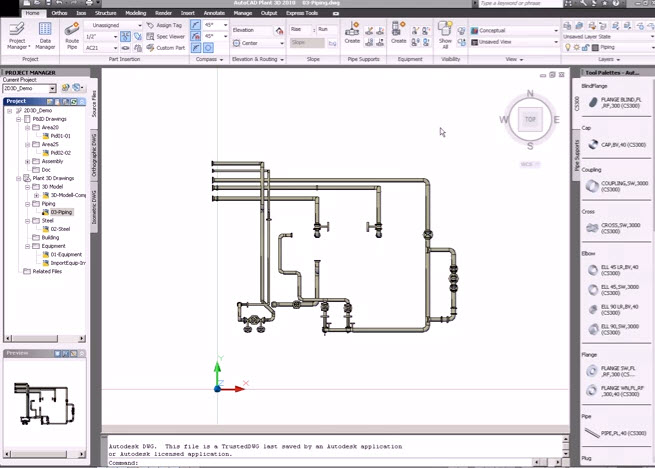The image size is (655, 468).
Task: Open the Project Manager ribbon button
Action: pos(17,36)
